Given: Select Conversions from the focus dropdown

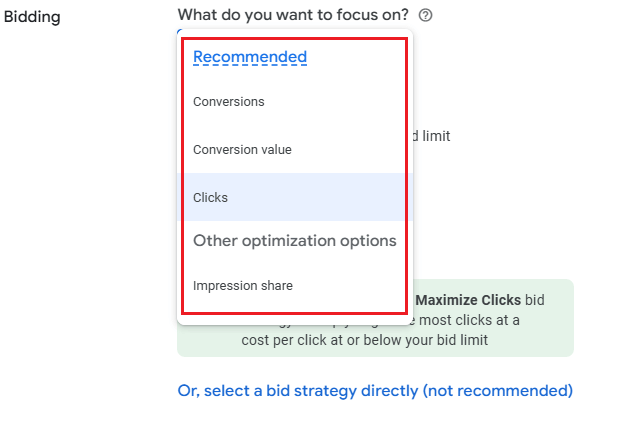Looking at the screenshot, I should click(x=229, y=102).
